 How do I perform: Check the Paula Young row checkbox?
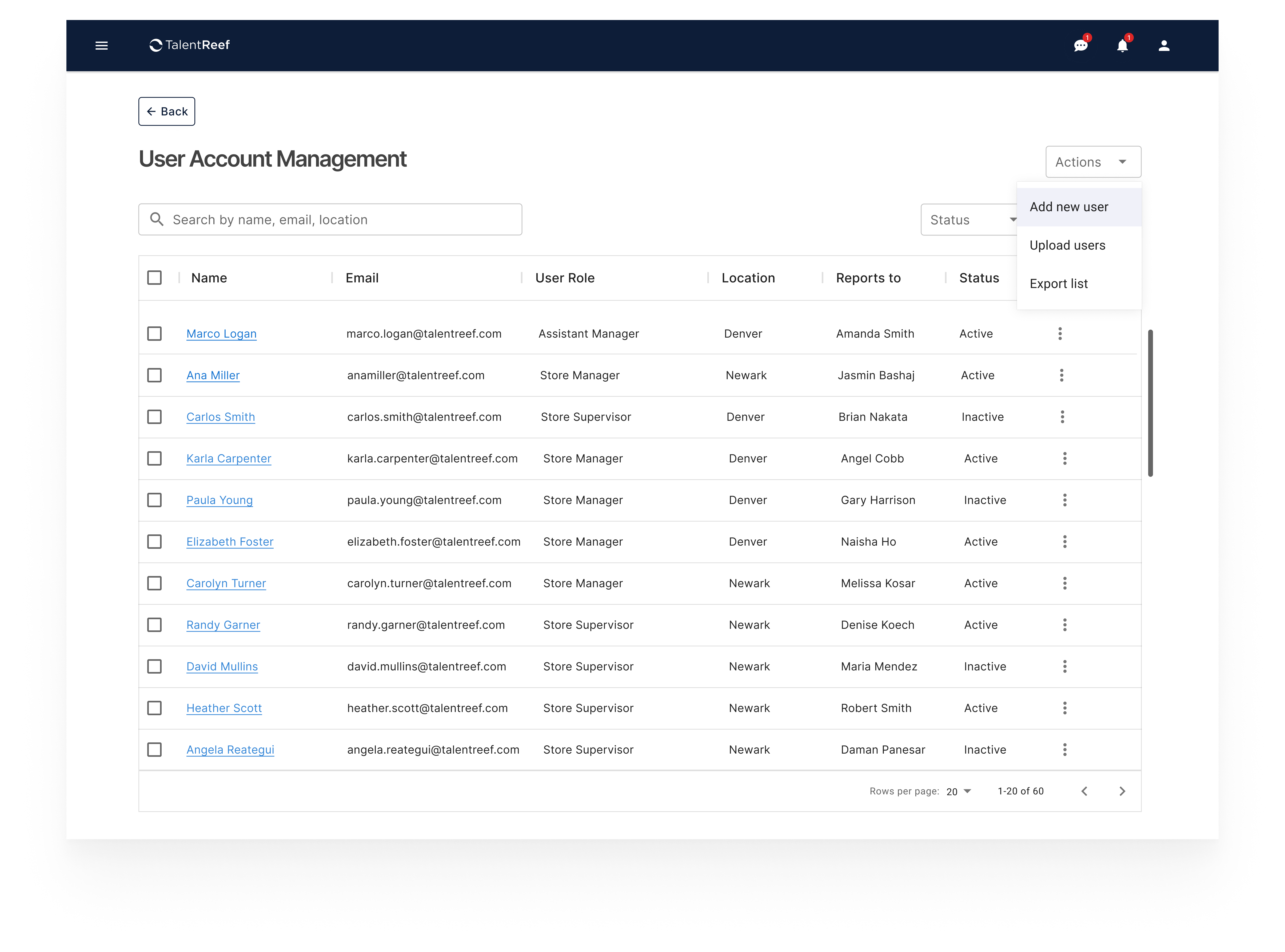[154, 500]
